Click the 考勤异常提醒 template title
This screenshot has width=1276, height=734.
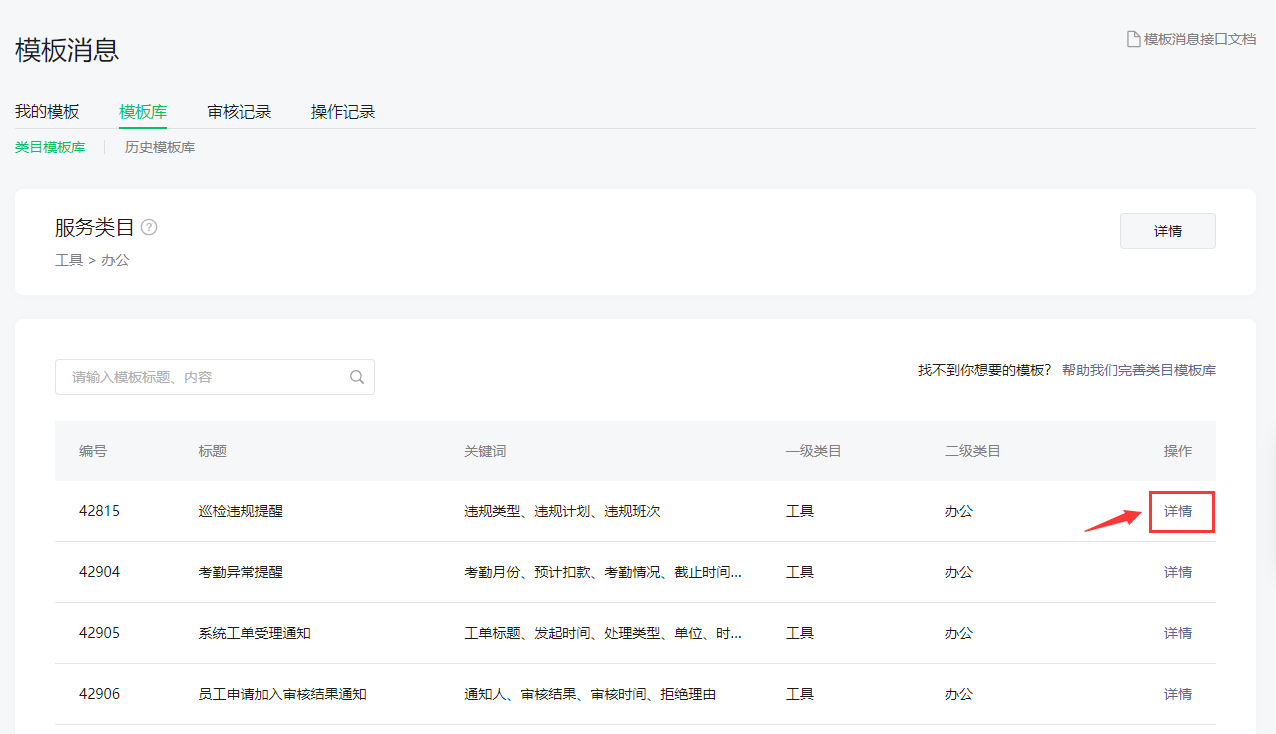(241, 572)
